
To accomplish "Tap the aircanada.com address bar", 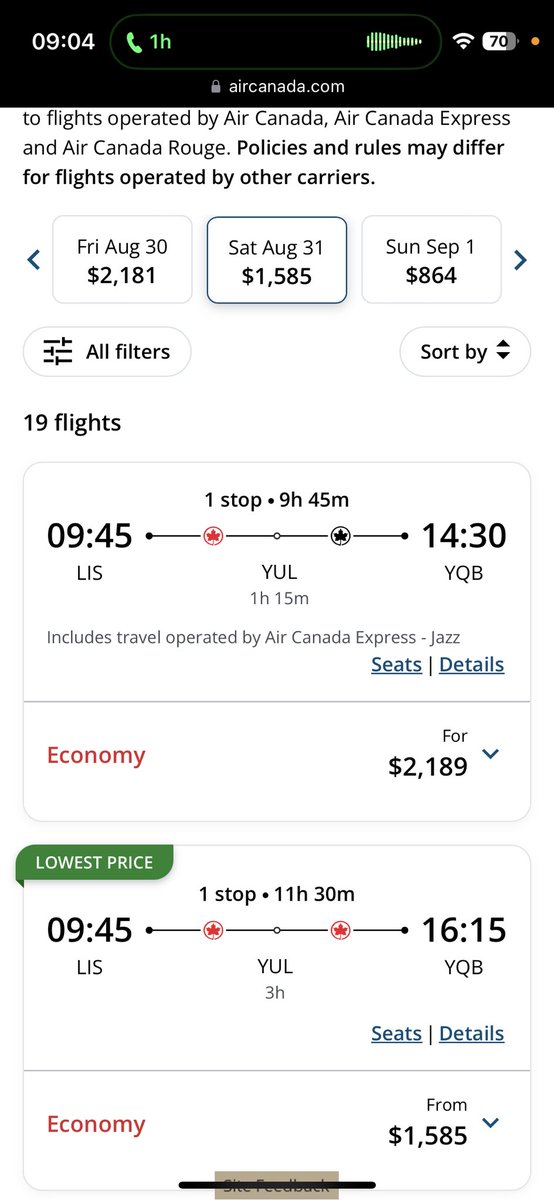I will point(277,87).
